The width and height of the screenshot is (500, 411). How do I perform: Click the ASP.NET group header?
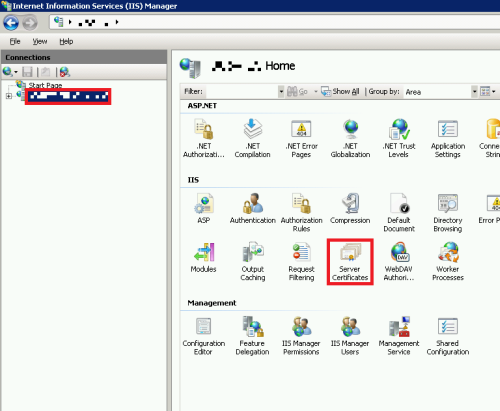click(x=202, y=106)
